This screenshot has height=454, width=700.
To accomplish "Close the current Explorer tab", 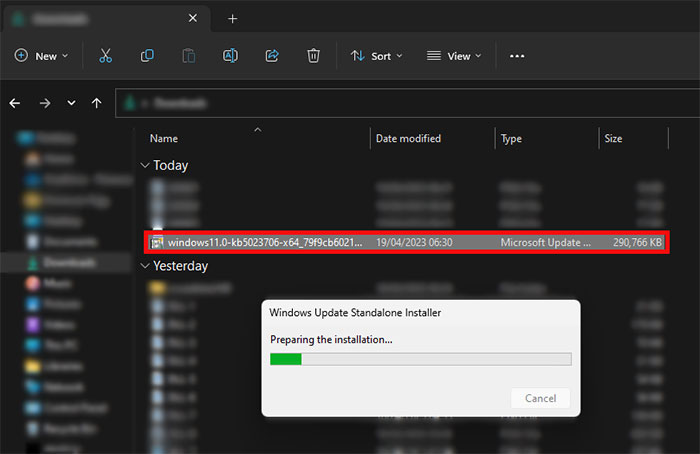I will [x=193, y=18].
